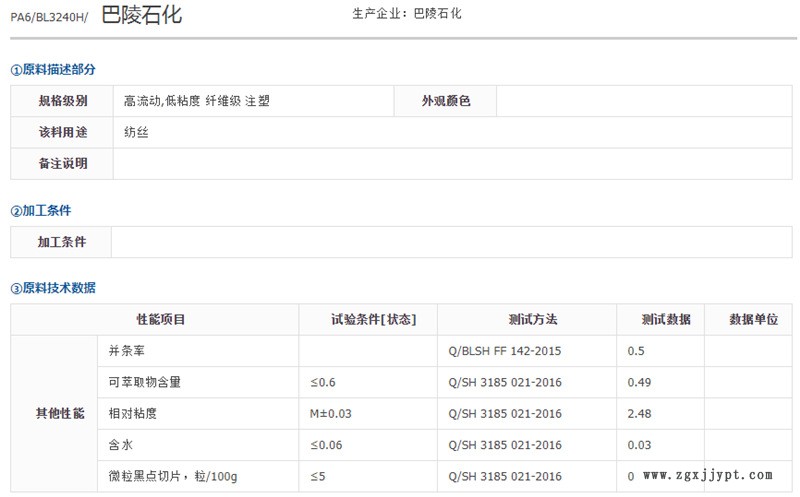
Task: Click the 0.03 test data value
Action: click(x=639, y=445)
